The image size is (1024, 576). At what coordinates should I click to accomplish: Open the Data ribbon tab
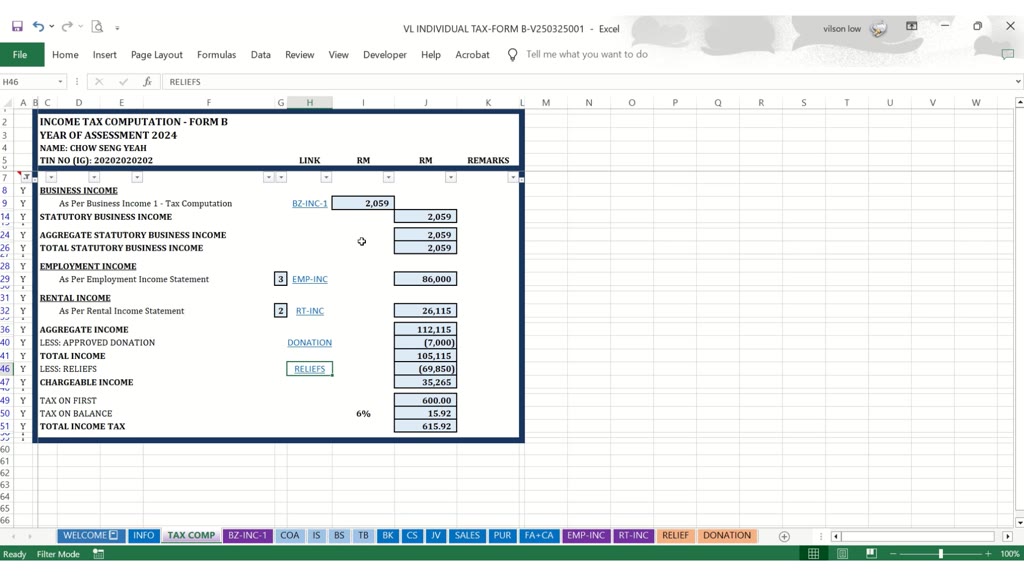click(x=261, y=55)
